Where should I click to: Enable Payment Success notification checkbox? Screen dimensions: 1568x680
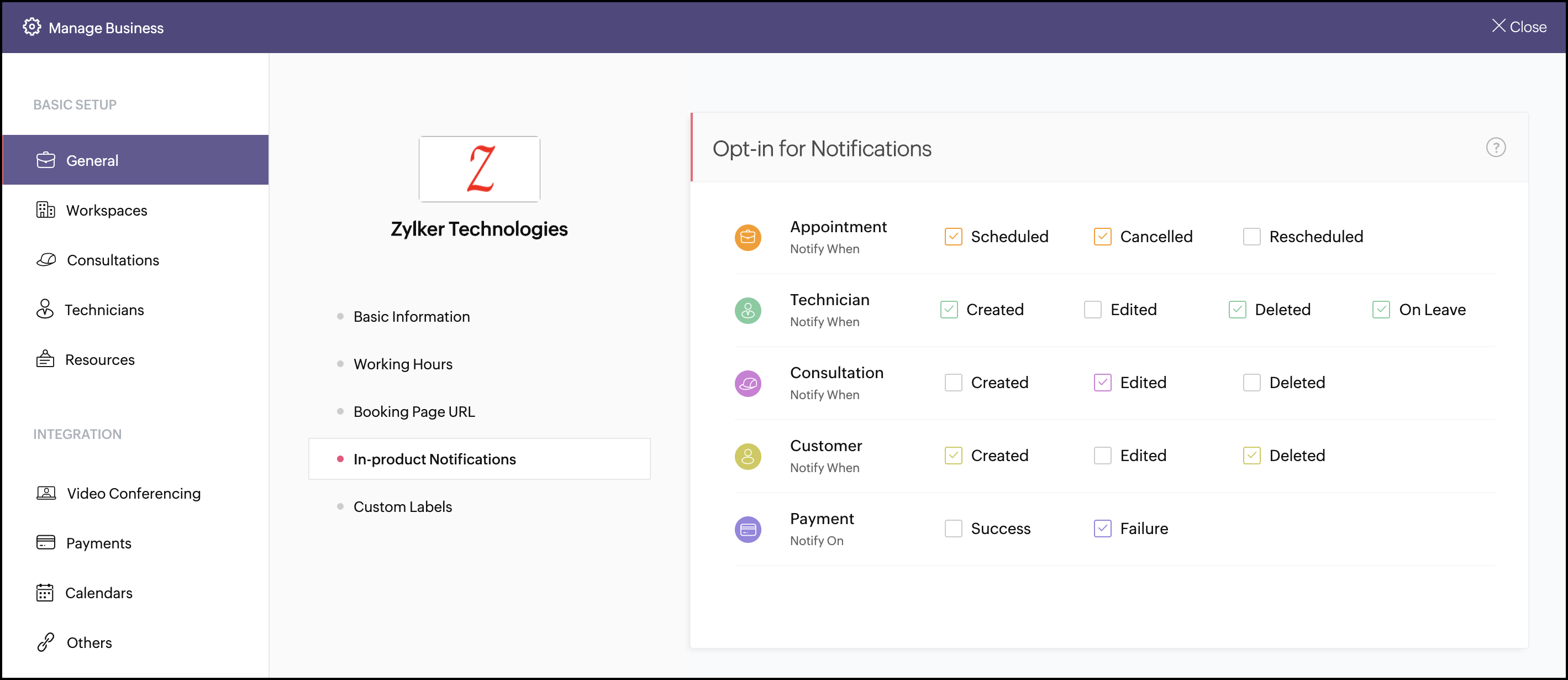pyautogui.click(x=953, y=529)
